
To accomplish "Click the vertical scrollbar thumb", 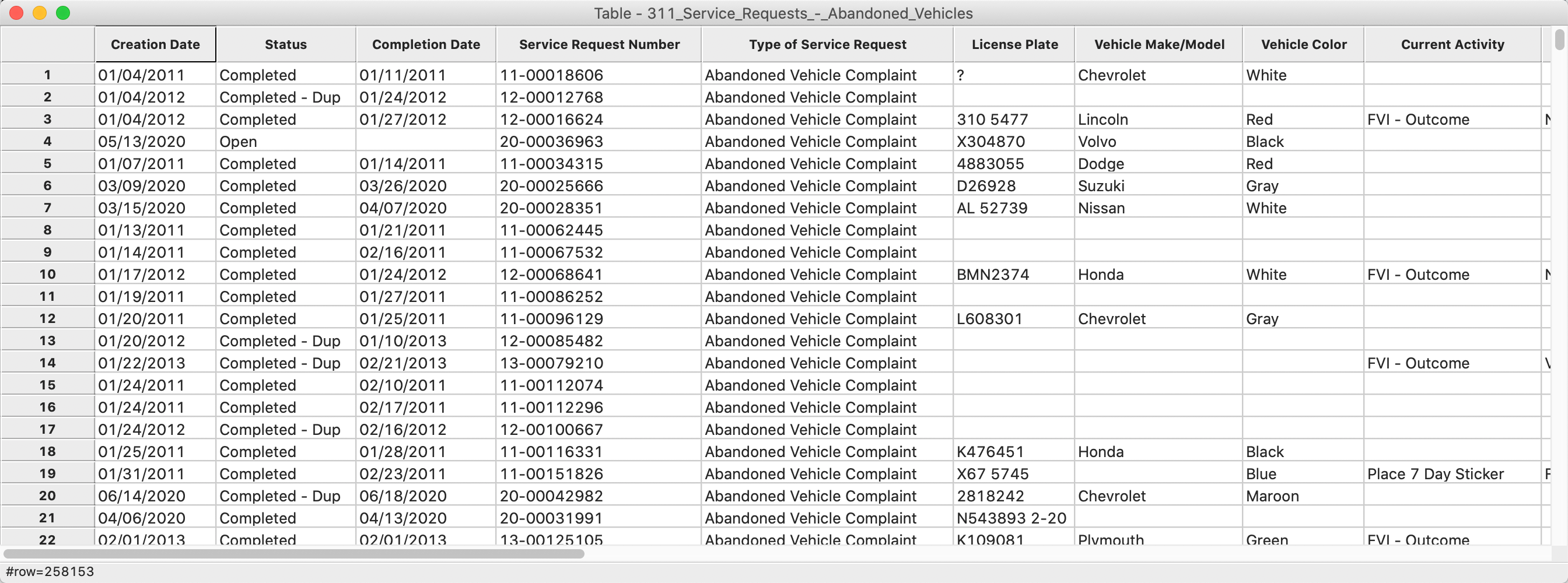I will [1559, 40].
